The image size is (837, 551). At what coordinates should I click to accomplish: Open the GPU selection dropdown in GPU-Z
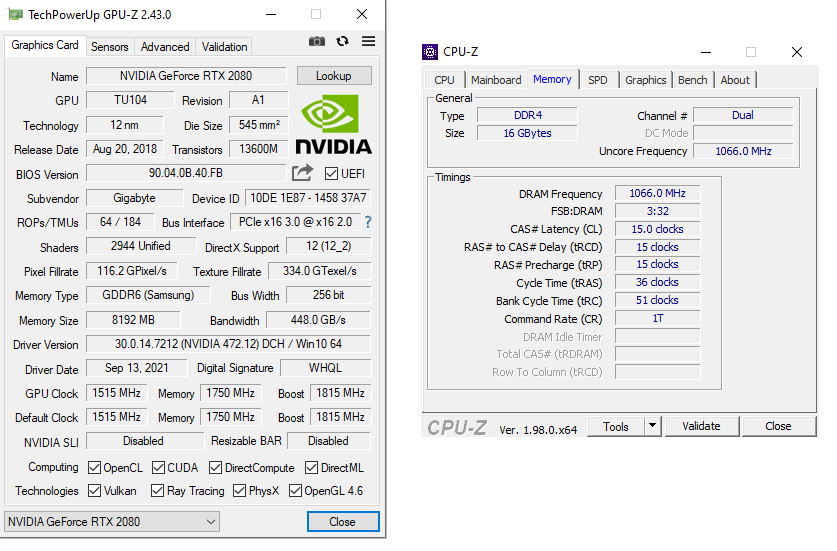coord(112,522)
